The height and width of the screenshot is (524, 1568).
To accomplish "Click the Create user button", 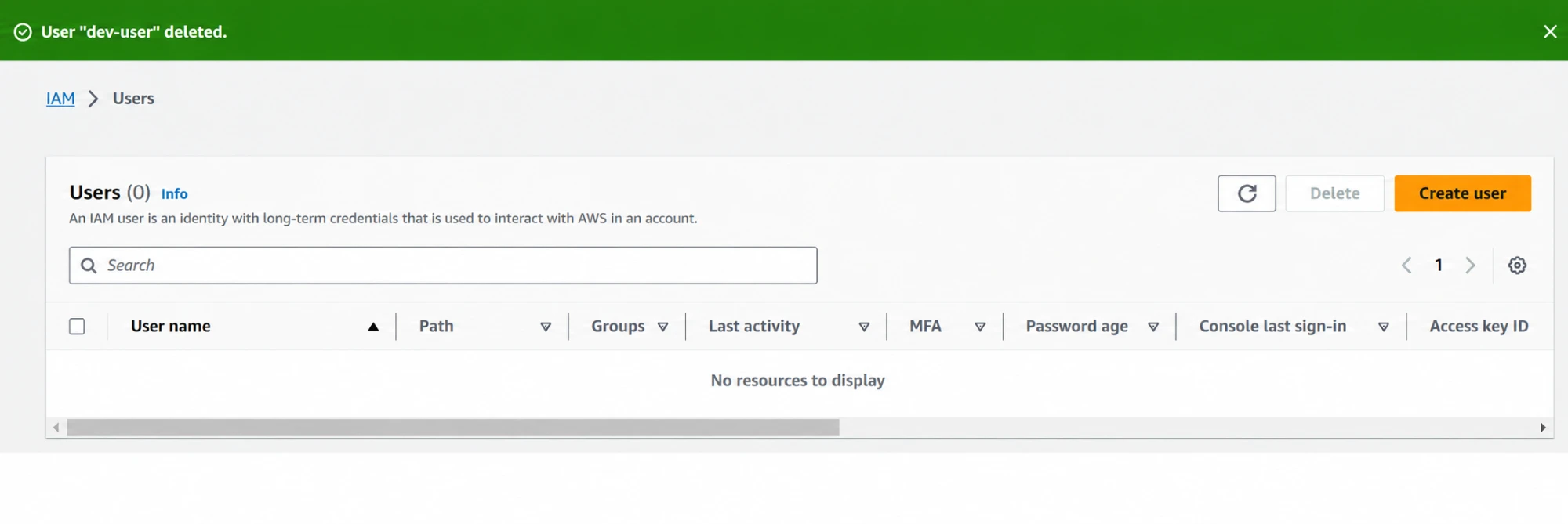I will pos(1462,193).
